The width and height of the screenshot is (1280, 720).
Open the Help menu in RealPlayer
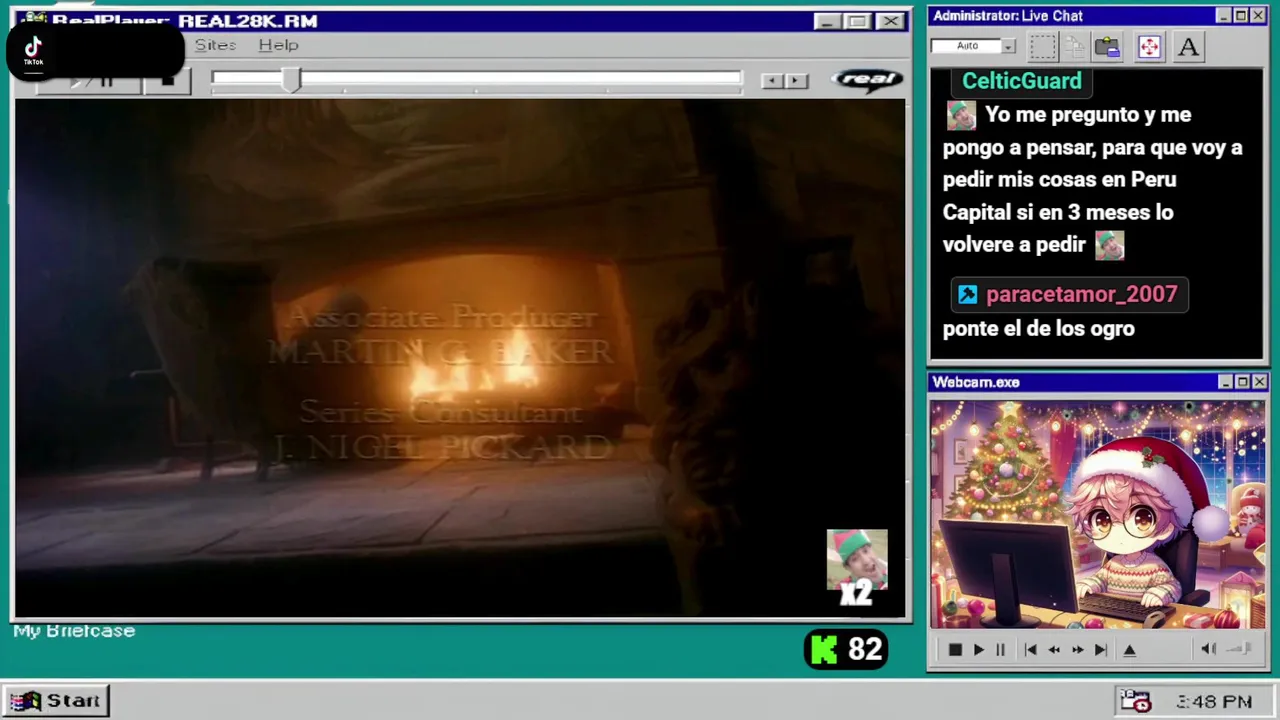tap(278, 45)
